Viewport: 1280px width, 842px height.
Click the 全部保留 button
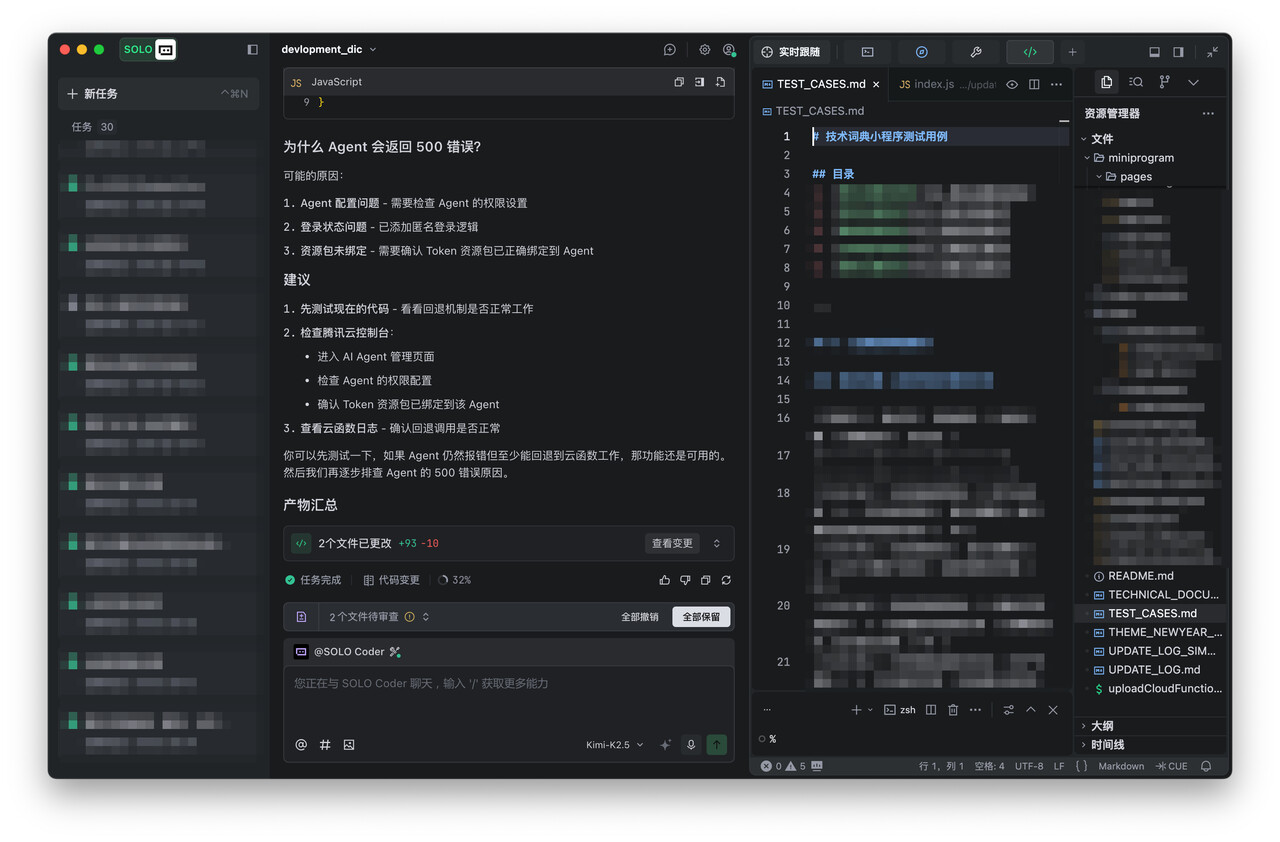click(701, 617)
